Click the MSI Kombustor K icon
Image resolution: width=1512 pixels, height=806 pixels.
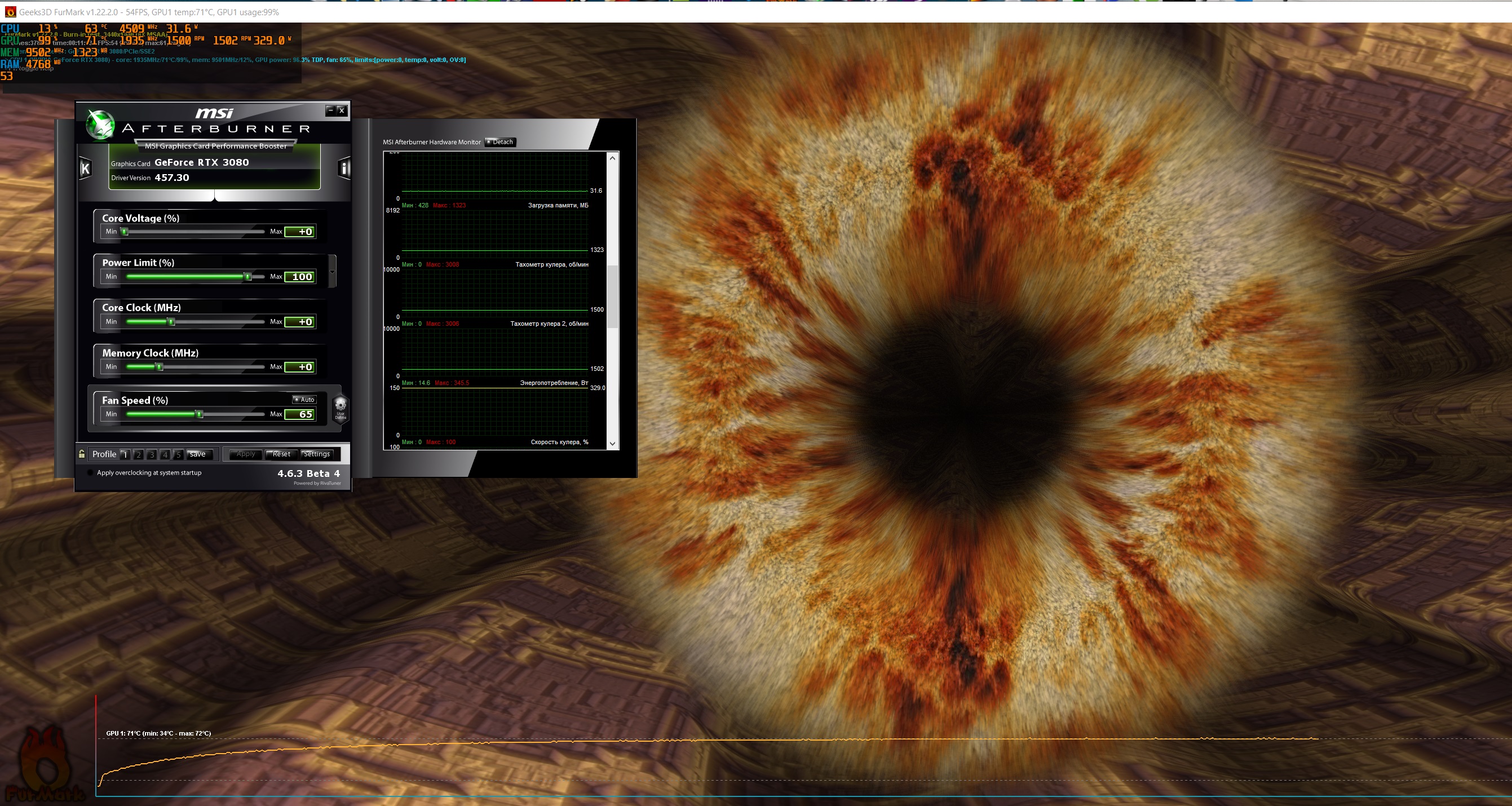[85, 169]
